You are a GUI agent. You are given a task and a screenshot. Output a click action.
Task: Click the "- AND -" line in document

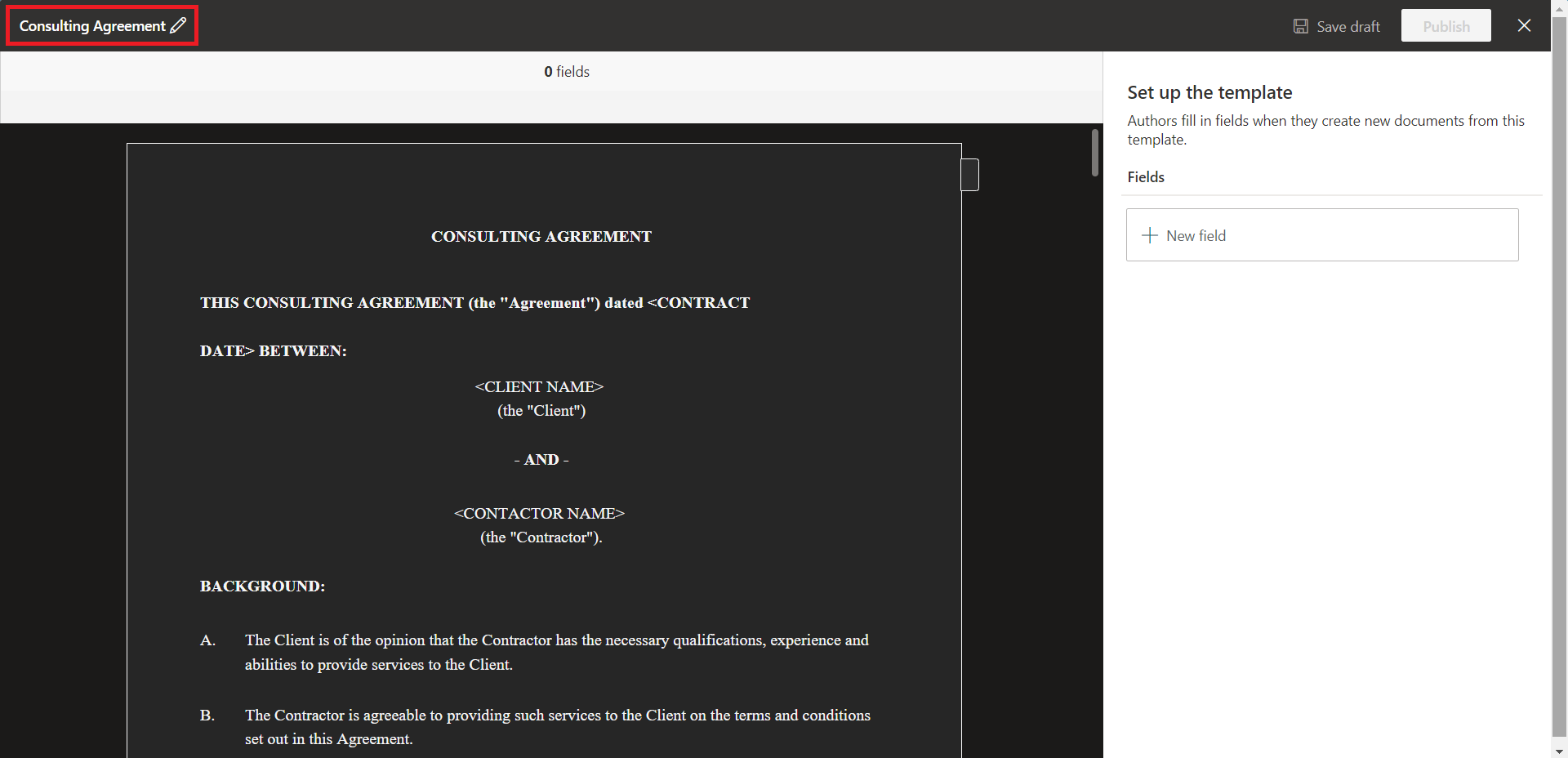[541, 460]
